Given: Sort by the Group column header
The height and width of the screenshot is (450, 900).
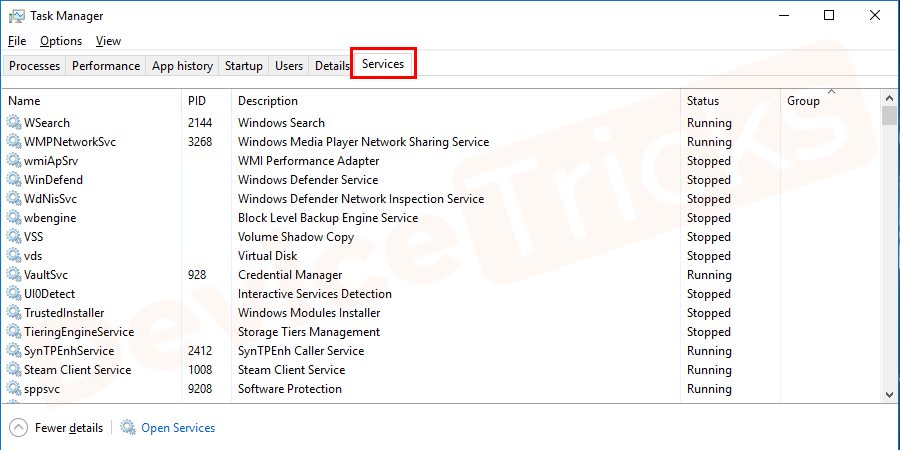Looking at the screenshot, I should (x=831, y=101).
